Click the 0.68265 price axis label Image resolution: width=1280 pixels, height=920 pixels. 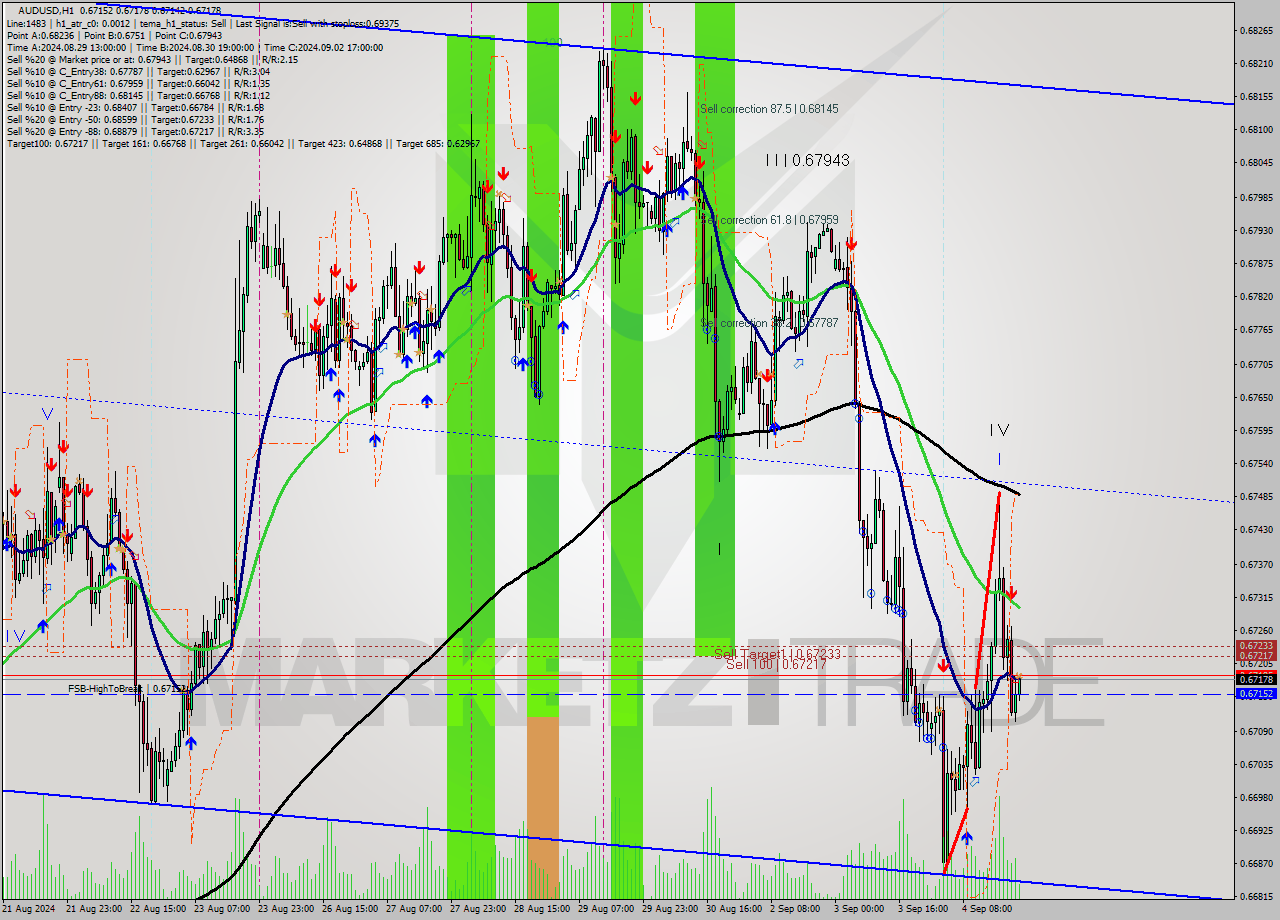1256,30
